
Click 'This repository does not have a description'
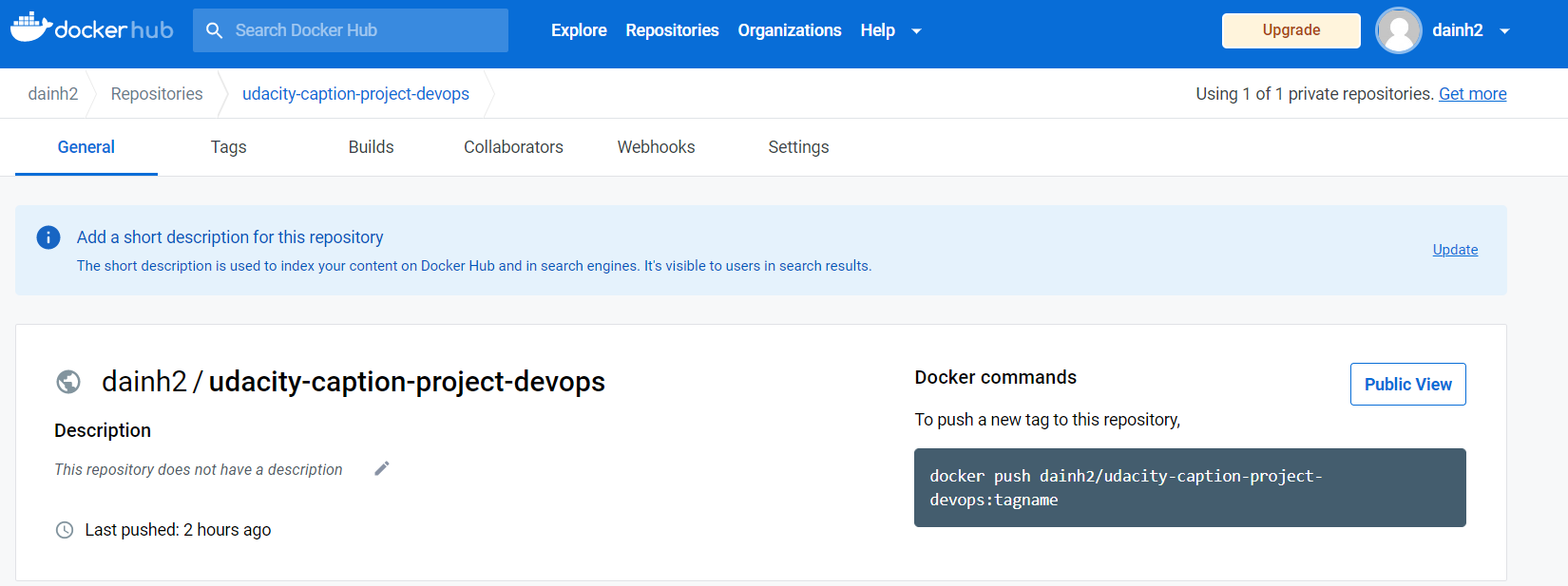[199, 469]
